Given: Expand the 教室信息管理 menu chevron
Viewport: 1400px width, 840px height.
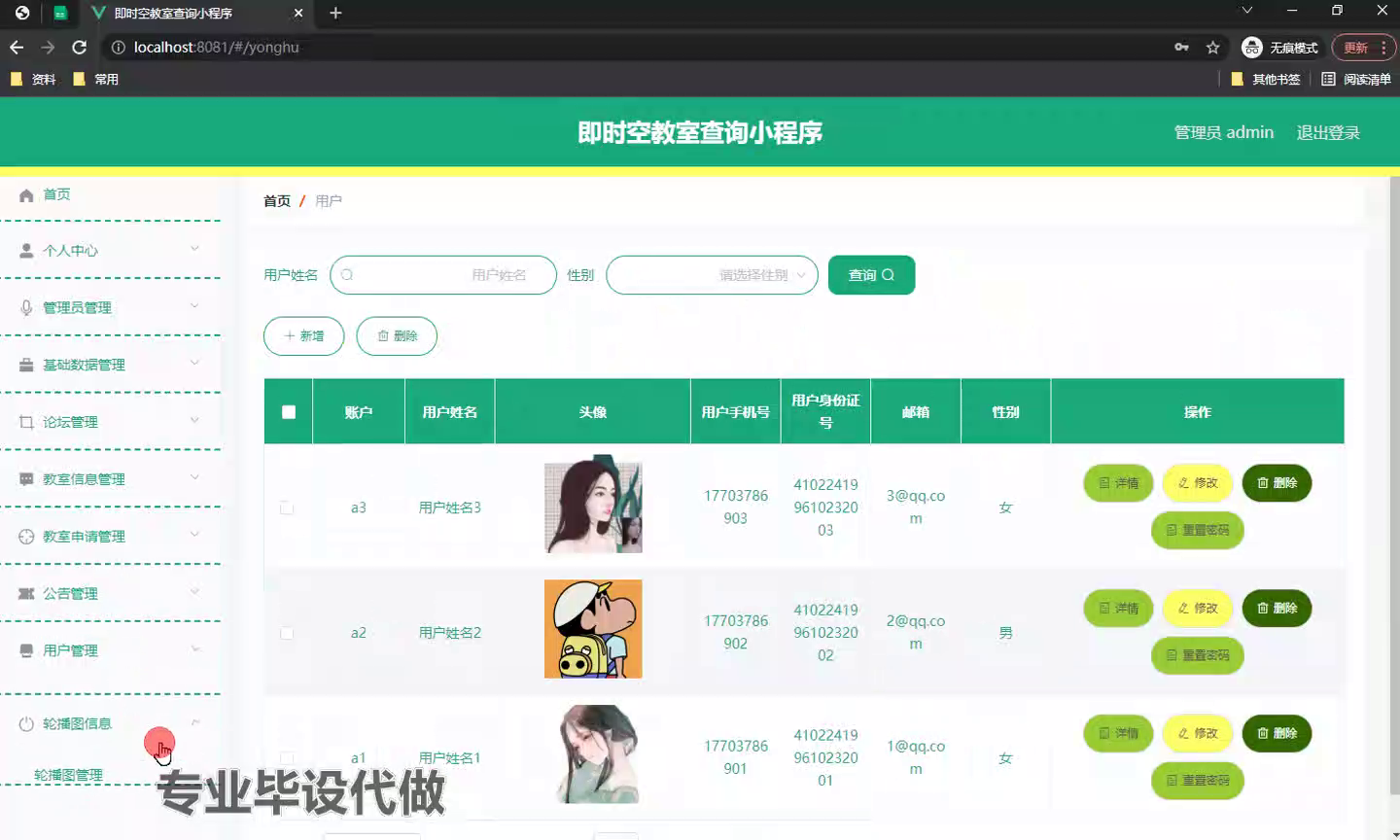Looking at the screenshot, I should tap(194, 477).
